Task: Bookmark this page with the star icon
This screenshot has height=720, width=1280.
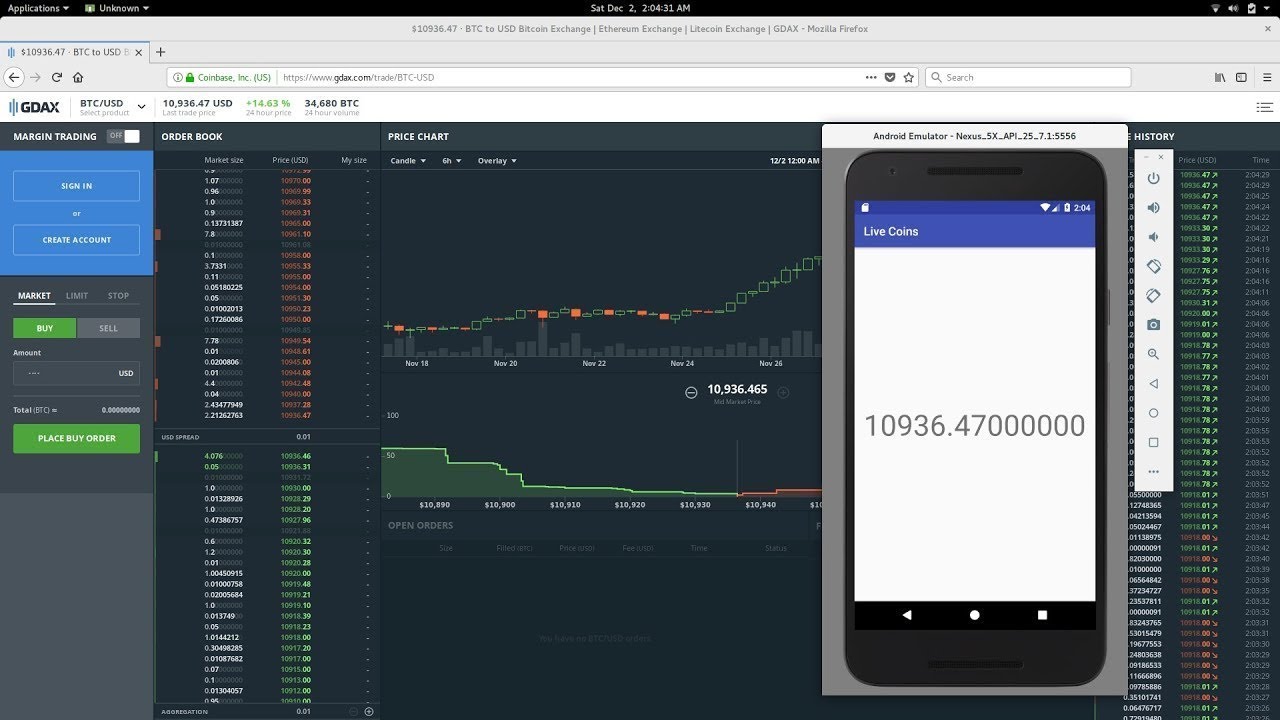Action: (x=908, y=77)
